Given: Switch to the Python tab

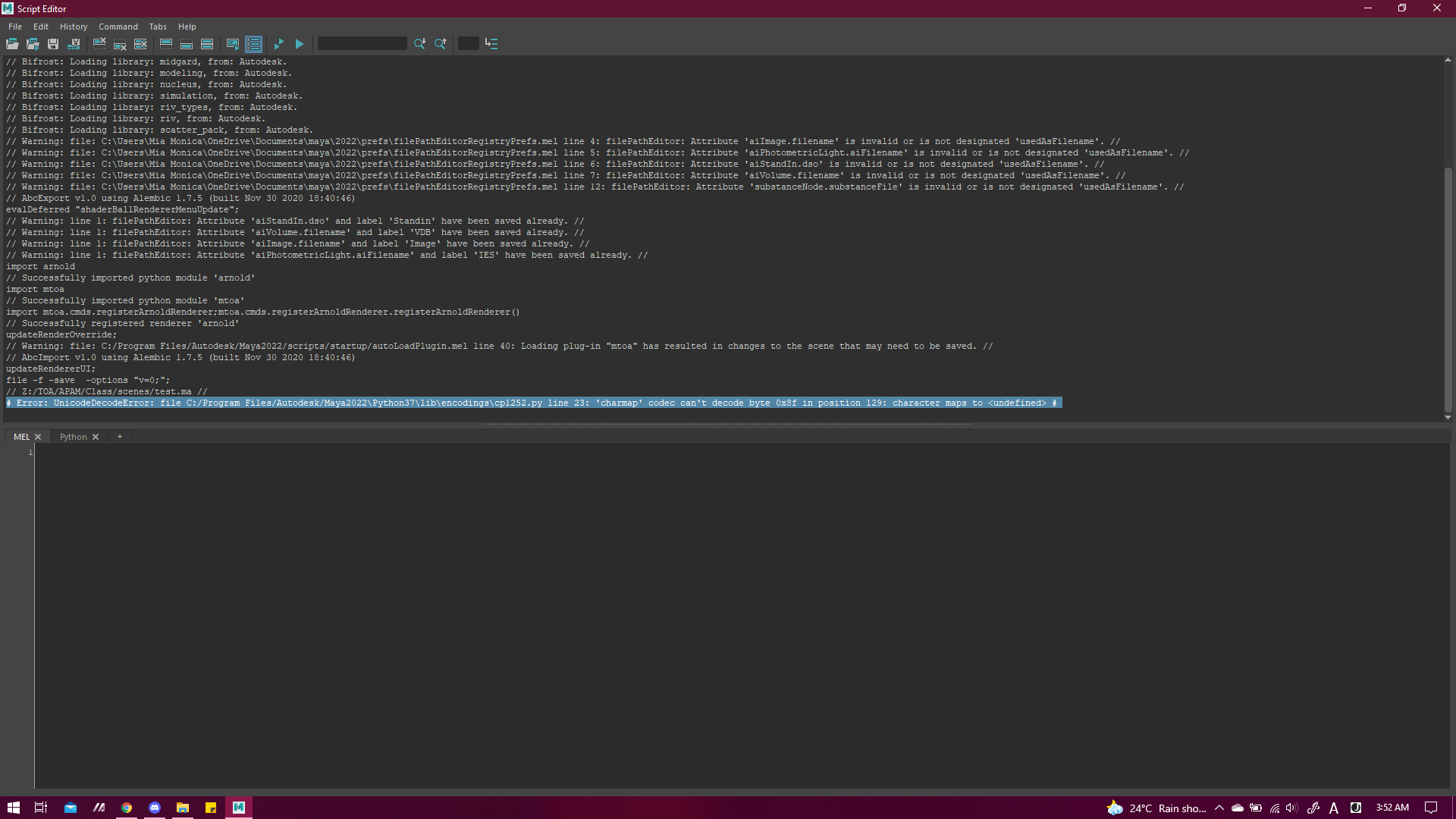Looking at the screenshot, I should [x=74, y=436].
